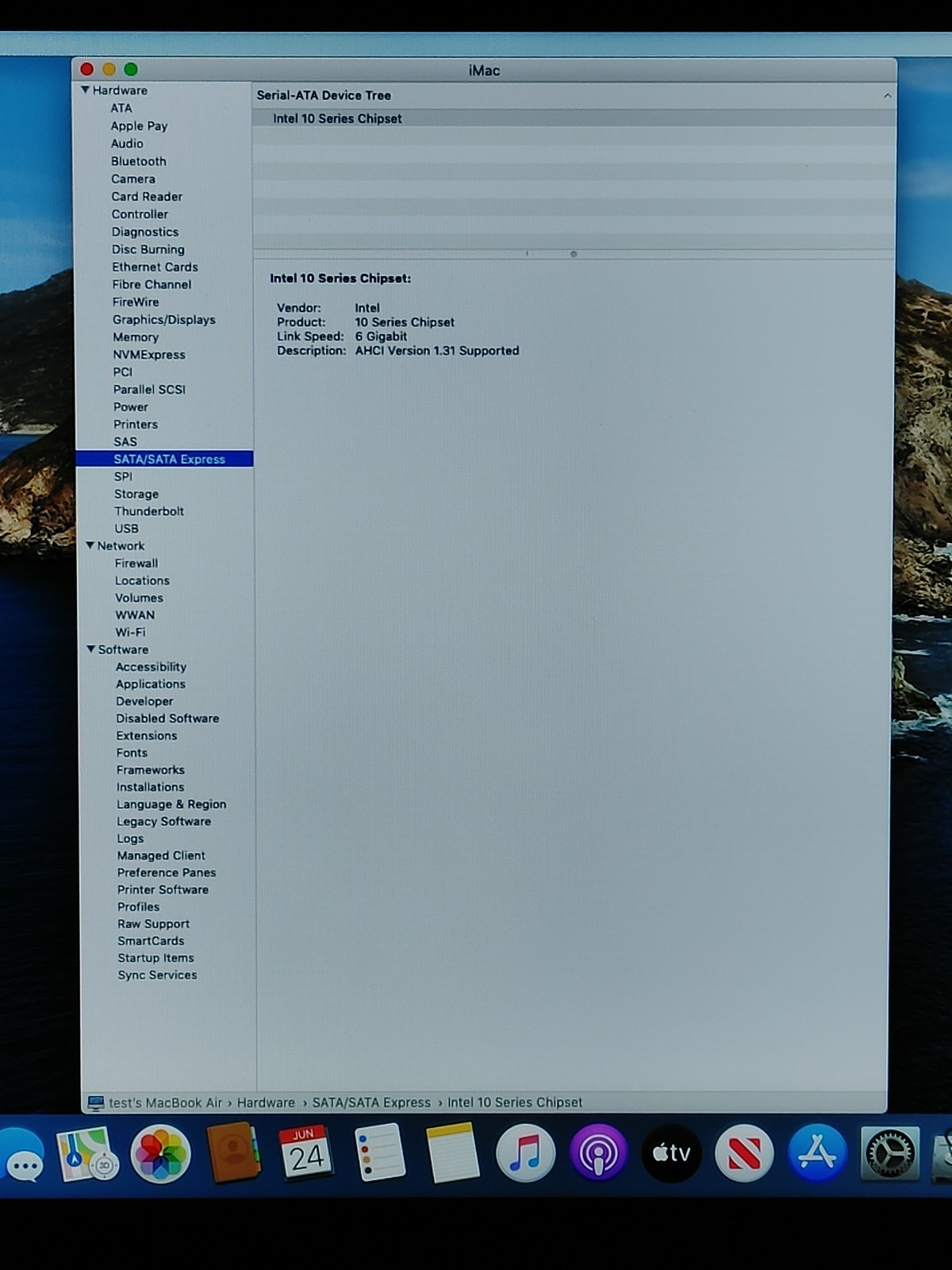
Task: Open Fibre Channel entry
Action: coord(152,284)
